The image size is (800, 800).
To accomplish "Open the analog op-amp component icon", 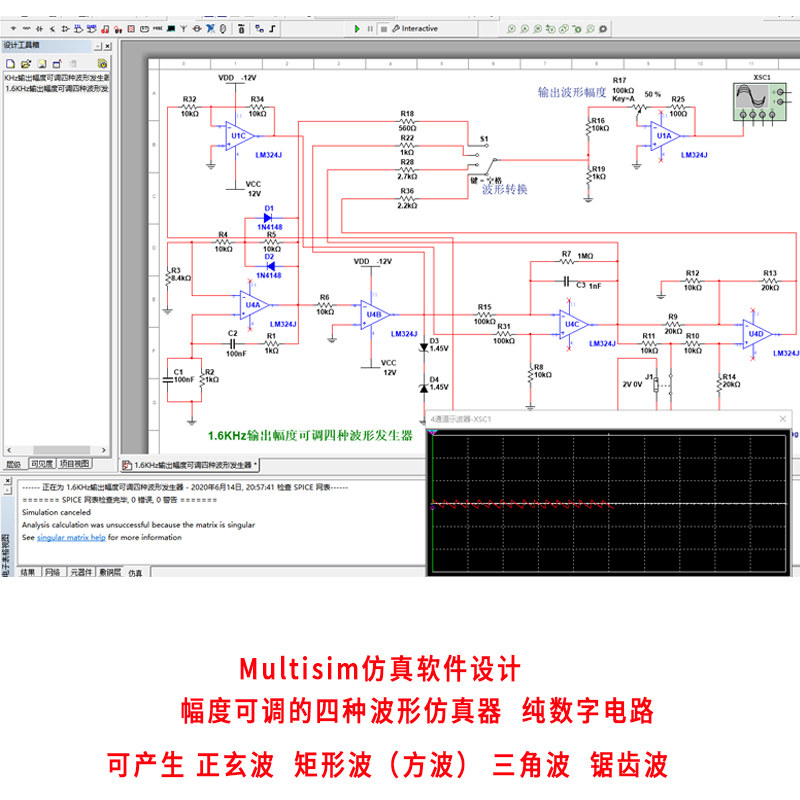I will click(65, 29).
